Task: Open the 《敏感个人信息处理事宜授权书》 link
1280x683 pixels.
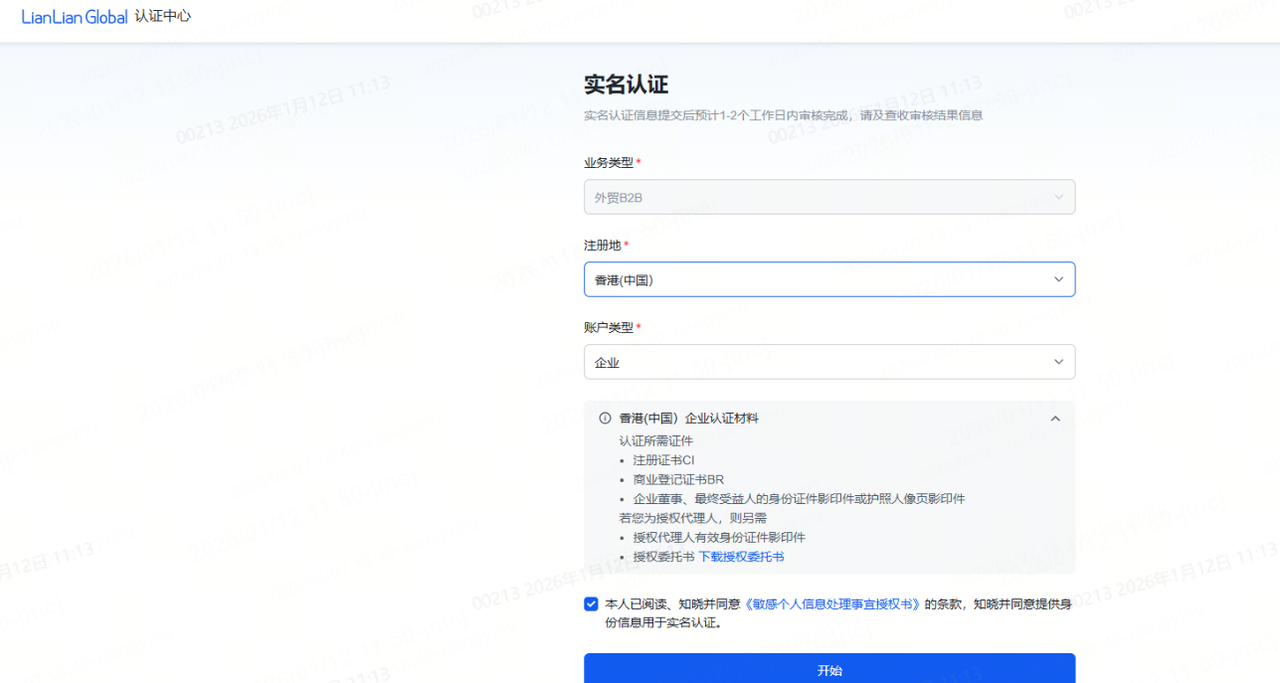Action: pyautogui.click(x=831, y=604)
